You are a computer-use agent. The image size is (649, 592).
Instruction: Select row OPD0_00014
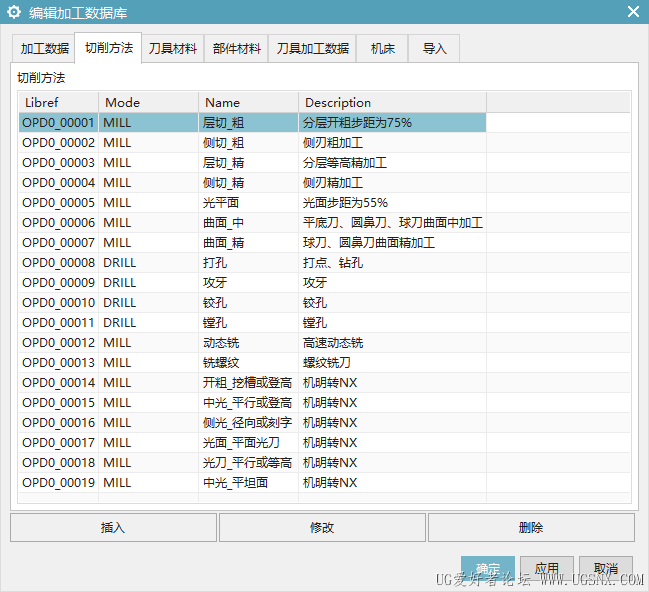click(x=252, y=383)
